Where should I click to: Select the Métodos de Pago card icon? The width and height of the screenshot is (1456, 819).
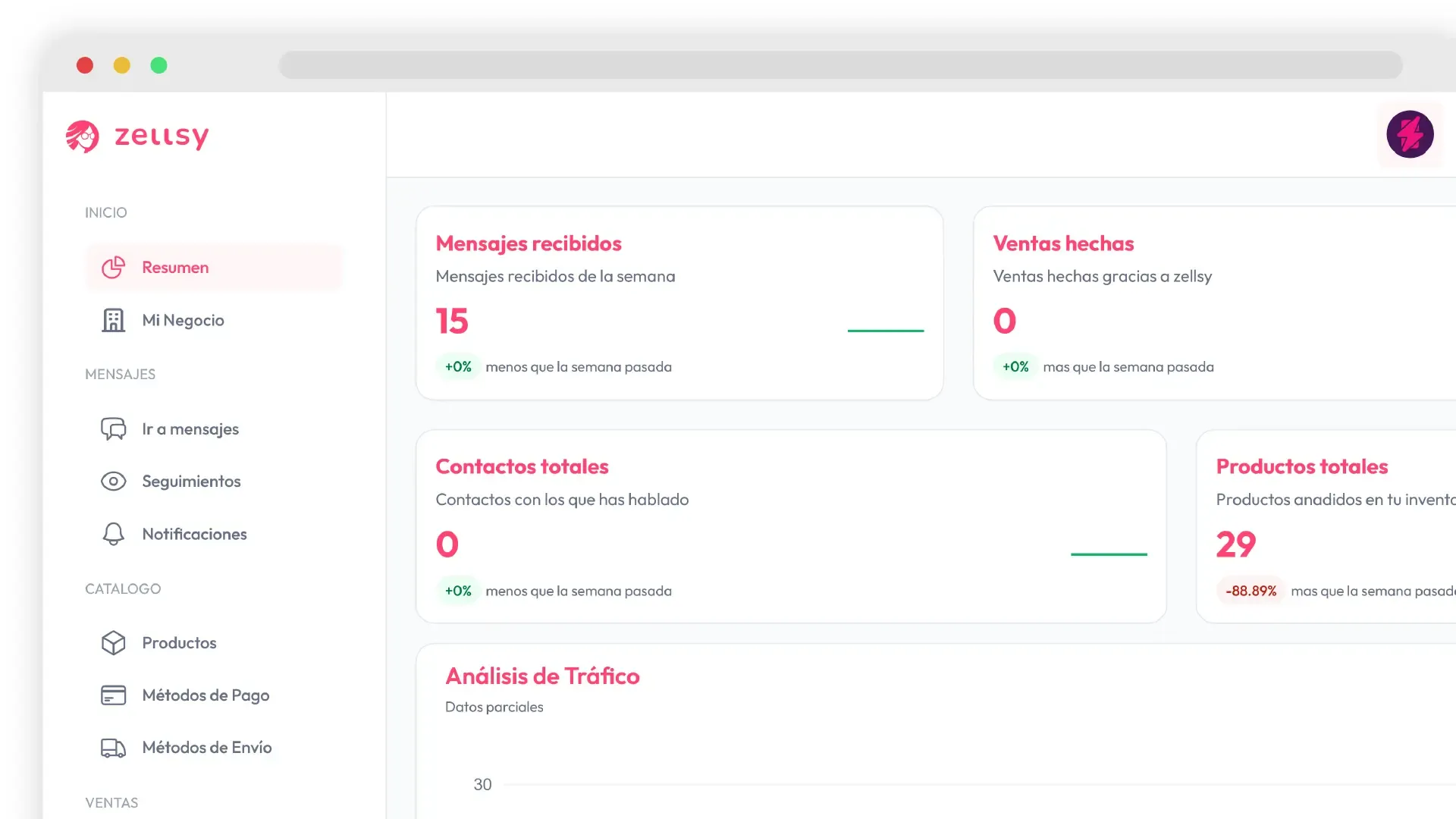pos(113,695)
